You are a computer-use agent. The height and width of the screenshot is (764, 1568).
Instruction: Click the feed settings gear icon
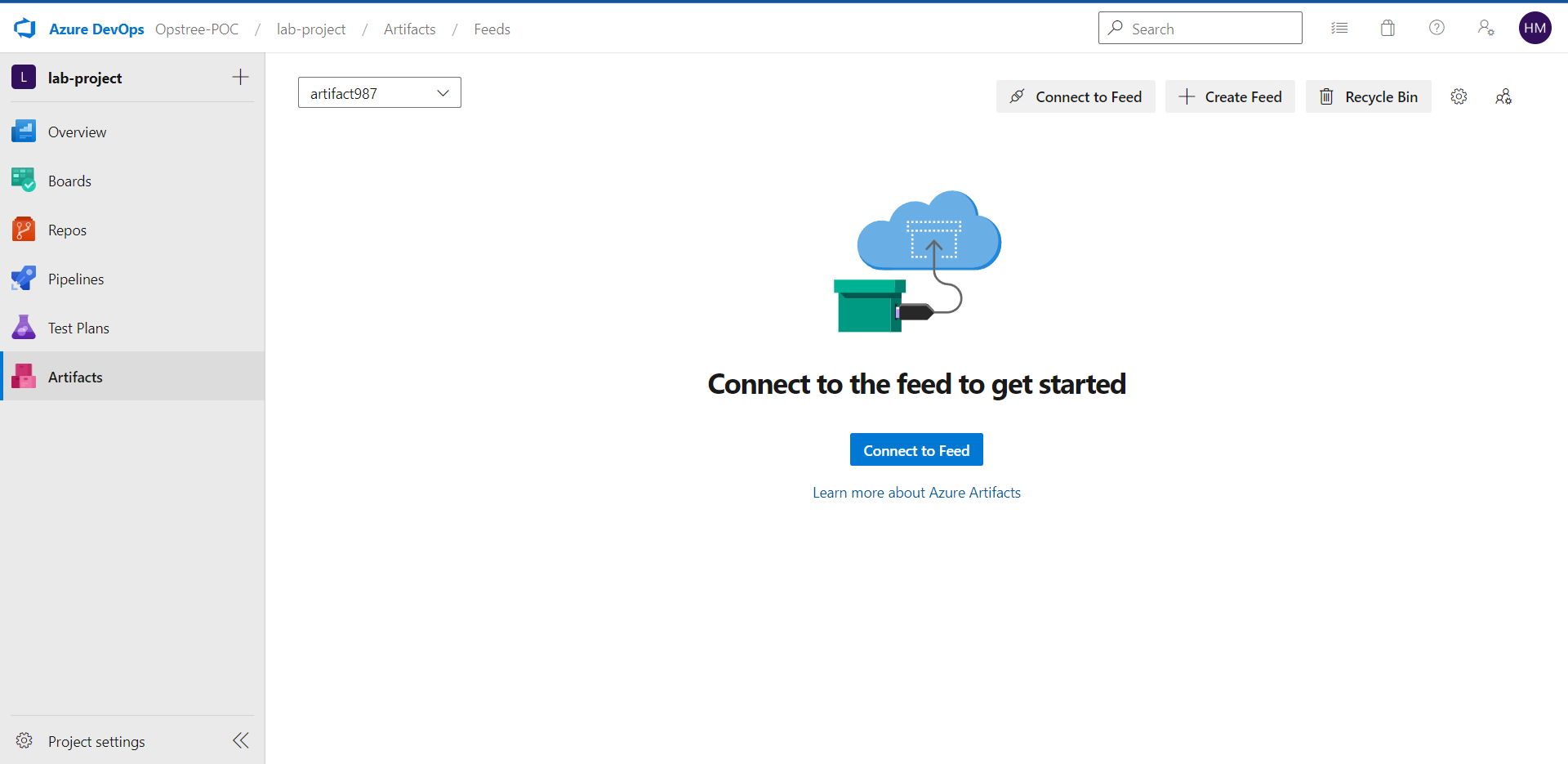1459,96
